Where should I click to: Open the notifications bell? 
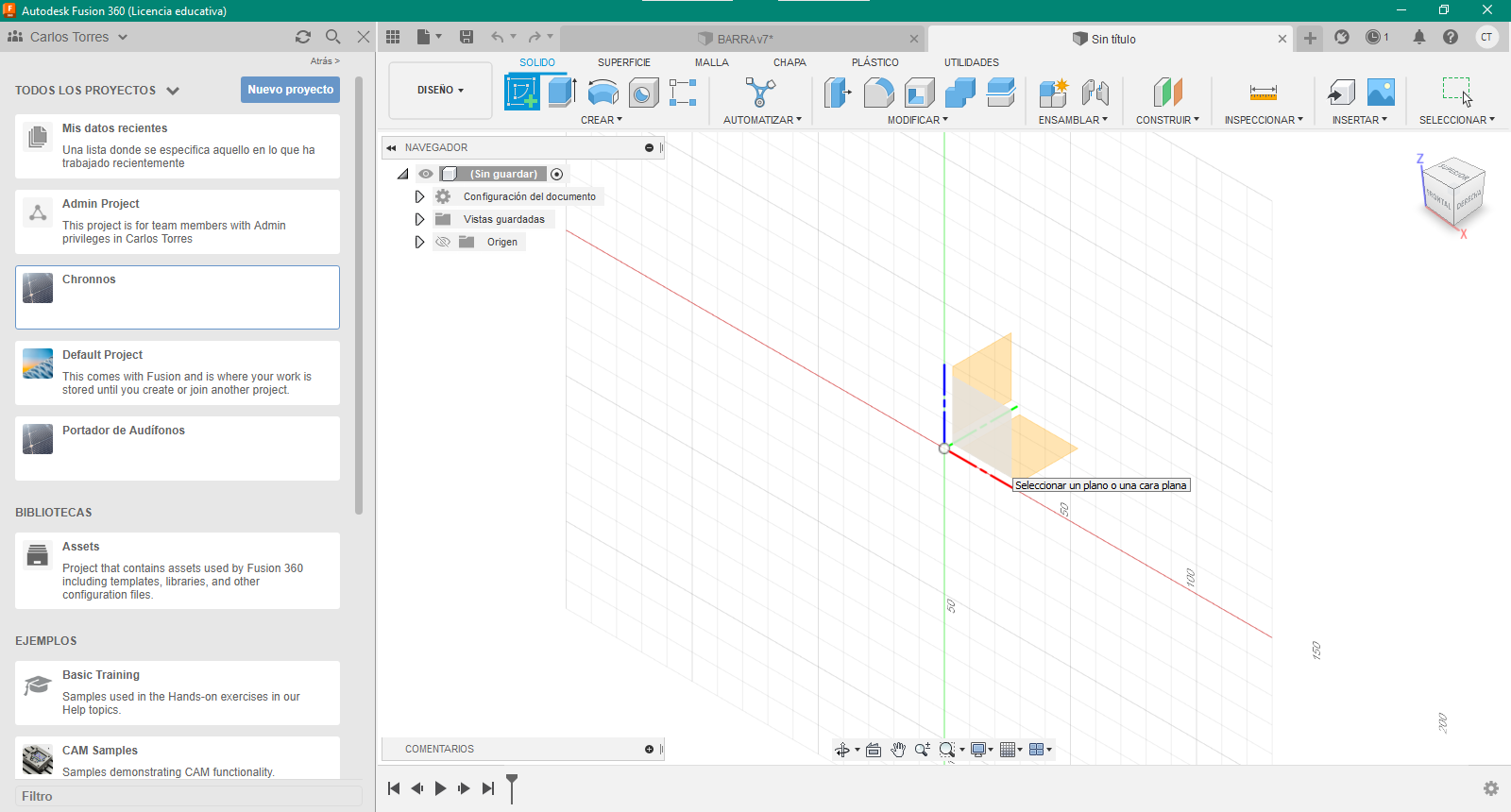click(x=1419, y=37)
